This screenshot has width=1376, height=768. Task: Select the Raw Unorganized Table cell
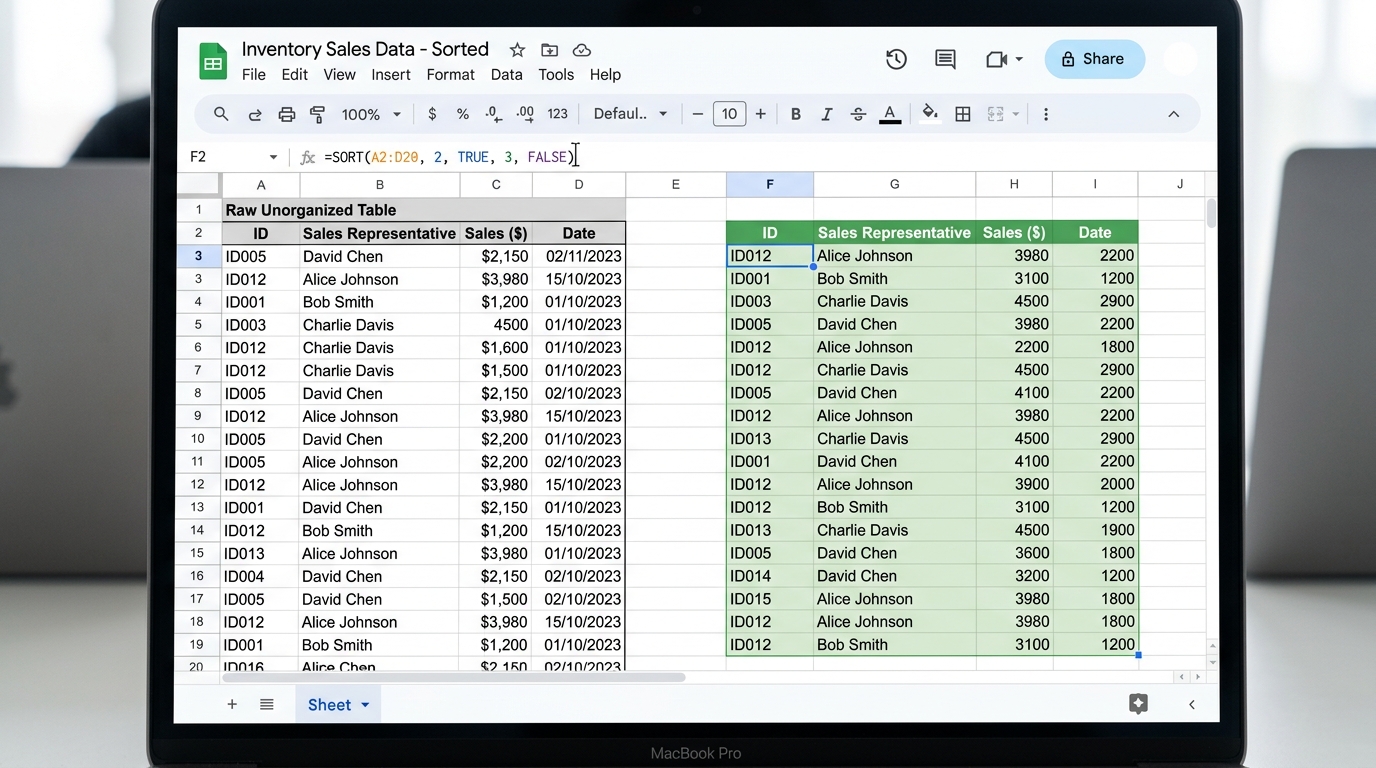click(x=424, y=210)
